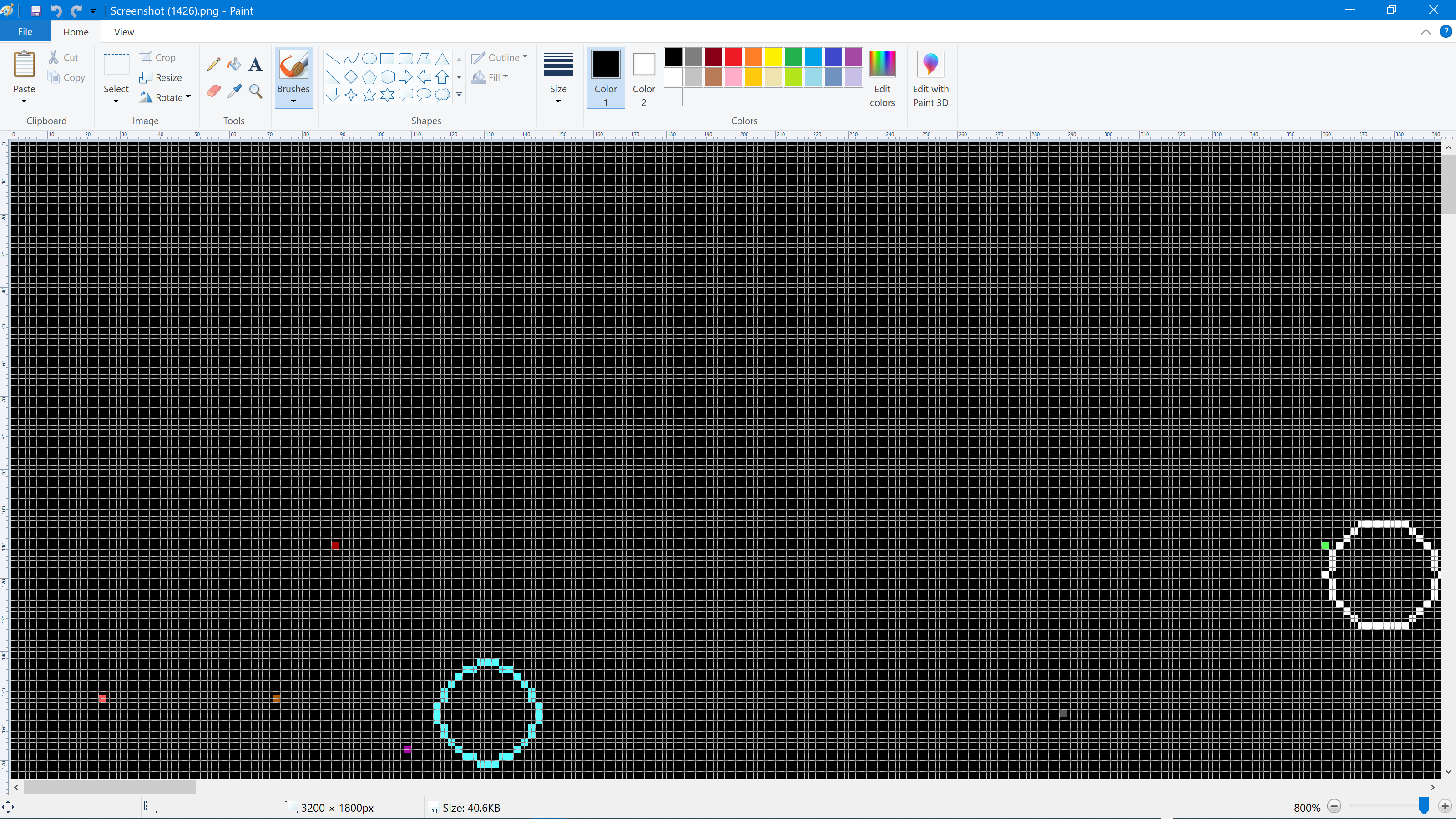The image size is (1456, 819).
Task: Click the Undo arrow icon
Action: point(56,11)
